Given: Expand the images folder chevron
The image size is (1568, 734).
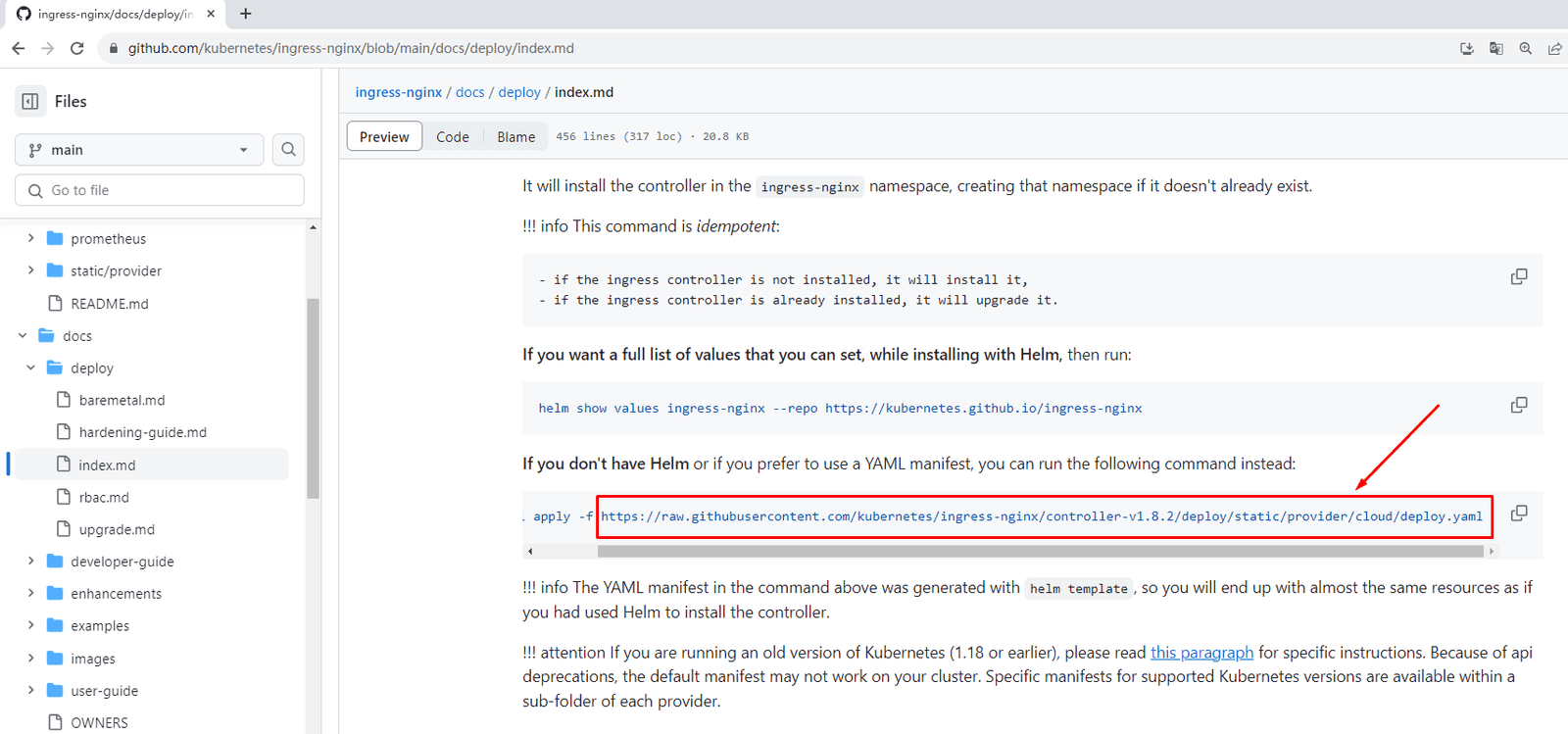Looking at the screenshot, I should click(30, 659).
